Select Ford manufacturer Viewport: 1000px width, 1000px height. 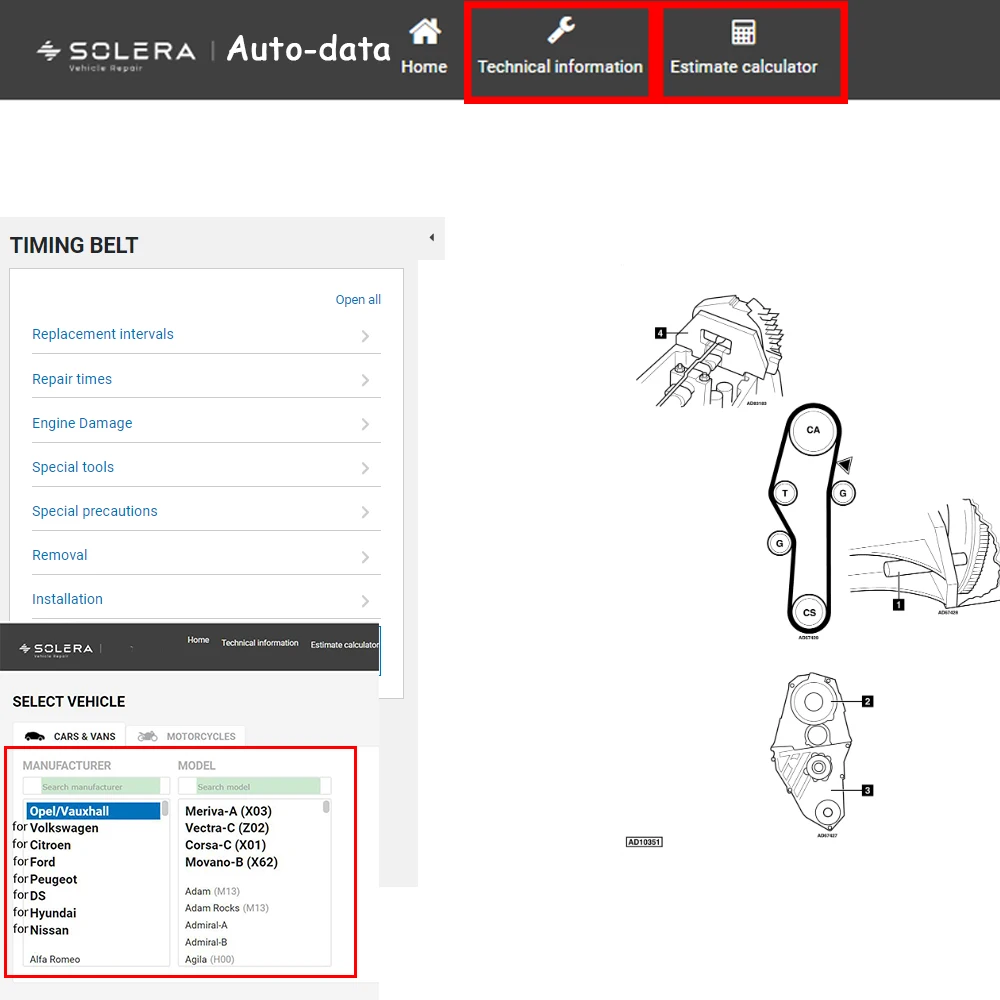43,862
